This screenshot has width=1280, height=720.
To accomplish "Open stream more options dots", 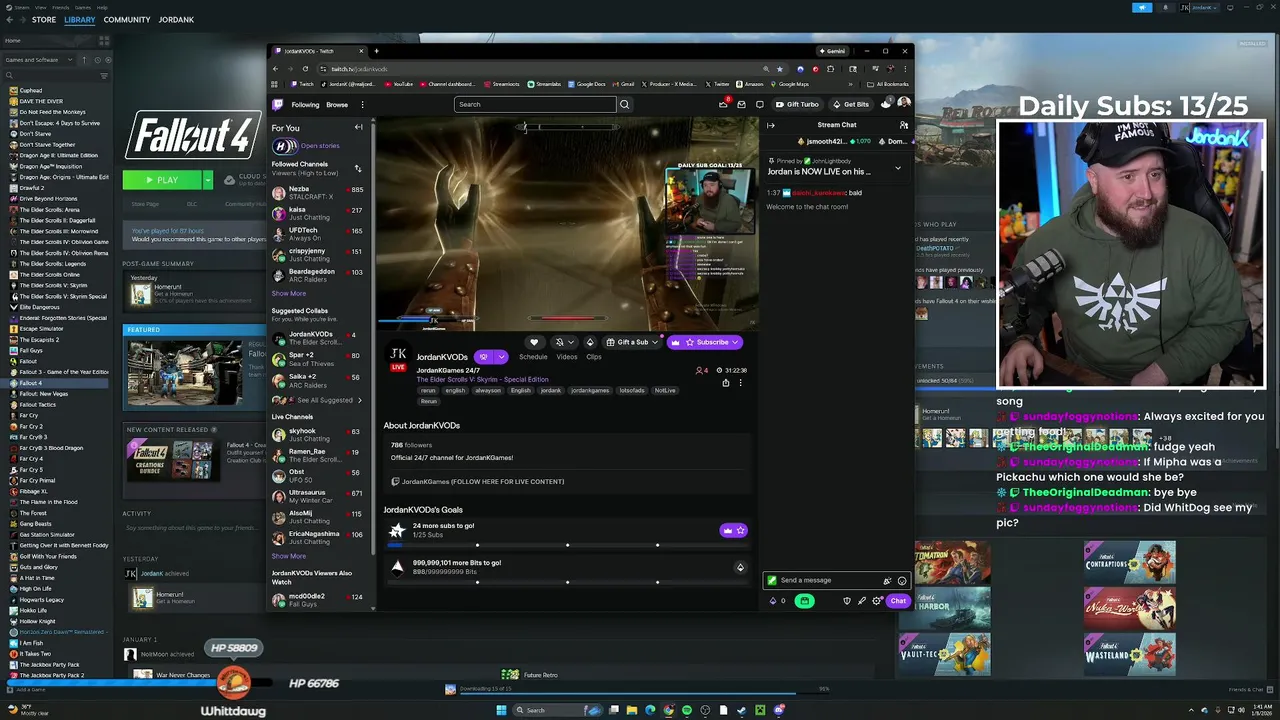I will pyautogui.click(x=740, y=382).
